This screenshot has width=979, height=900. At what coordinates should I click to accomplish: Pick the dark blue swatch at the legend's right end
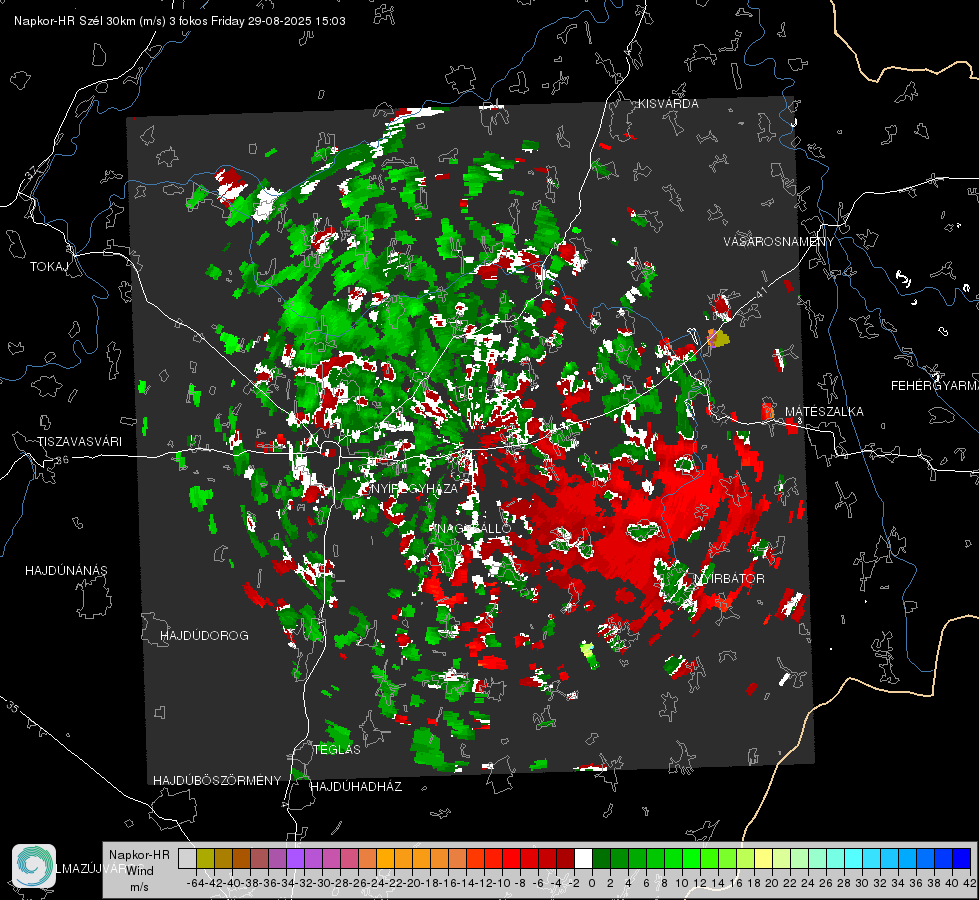[962, 859]
